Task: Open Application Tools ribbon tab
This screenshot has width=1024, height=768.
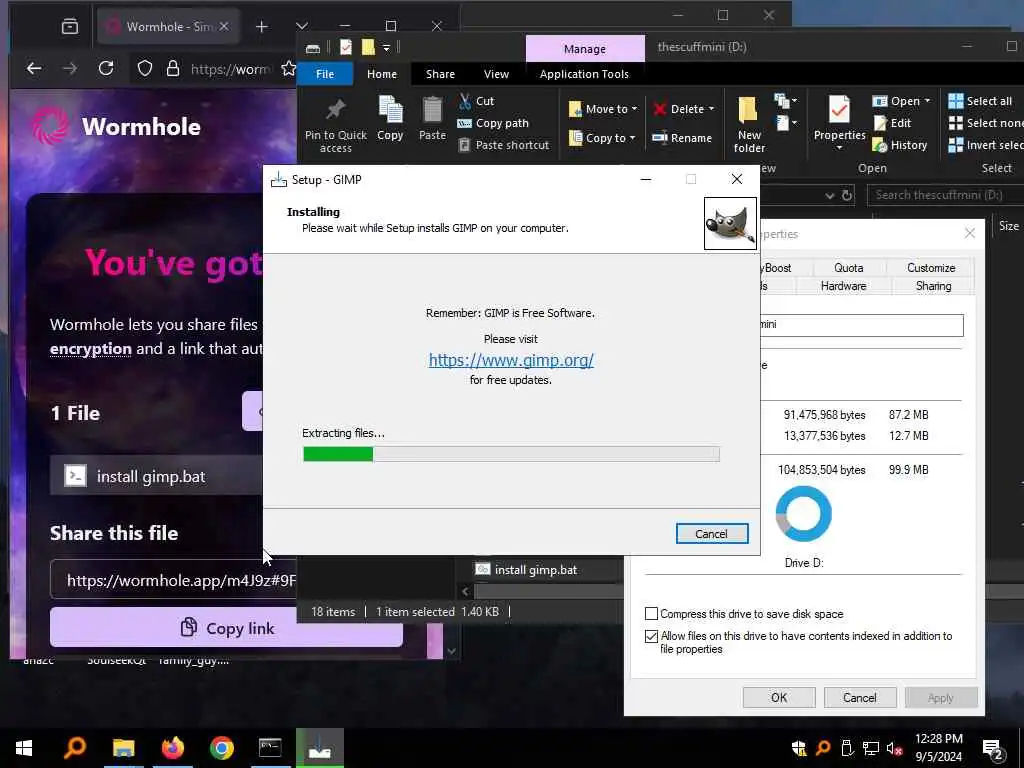Action: click(x=584, y=74)
